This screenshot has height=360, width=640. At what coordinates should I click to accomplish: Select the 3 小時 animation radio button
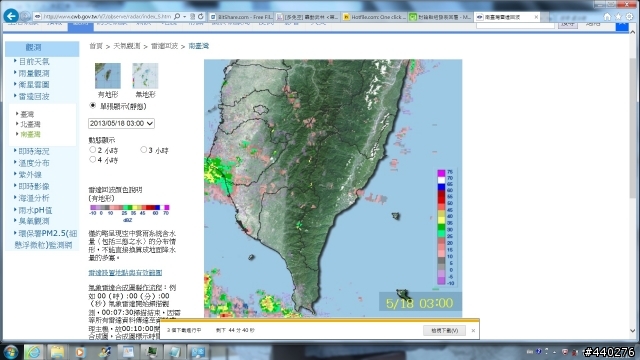tap(143, 150)
